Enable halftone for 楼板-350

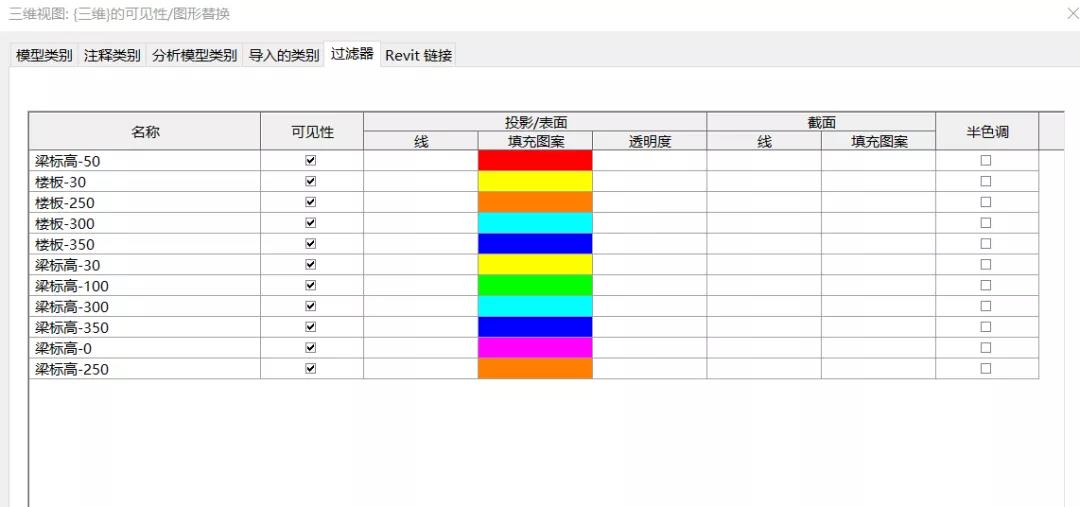[x=986, y=243]
